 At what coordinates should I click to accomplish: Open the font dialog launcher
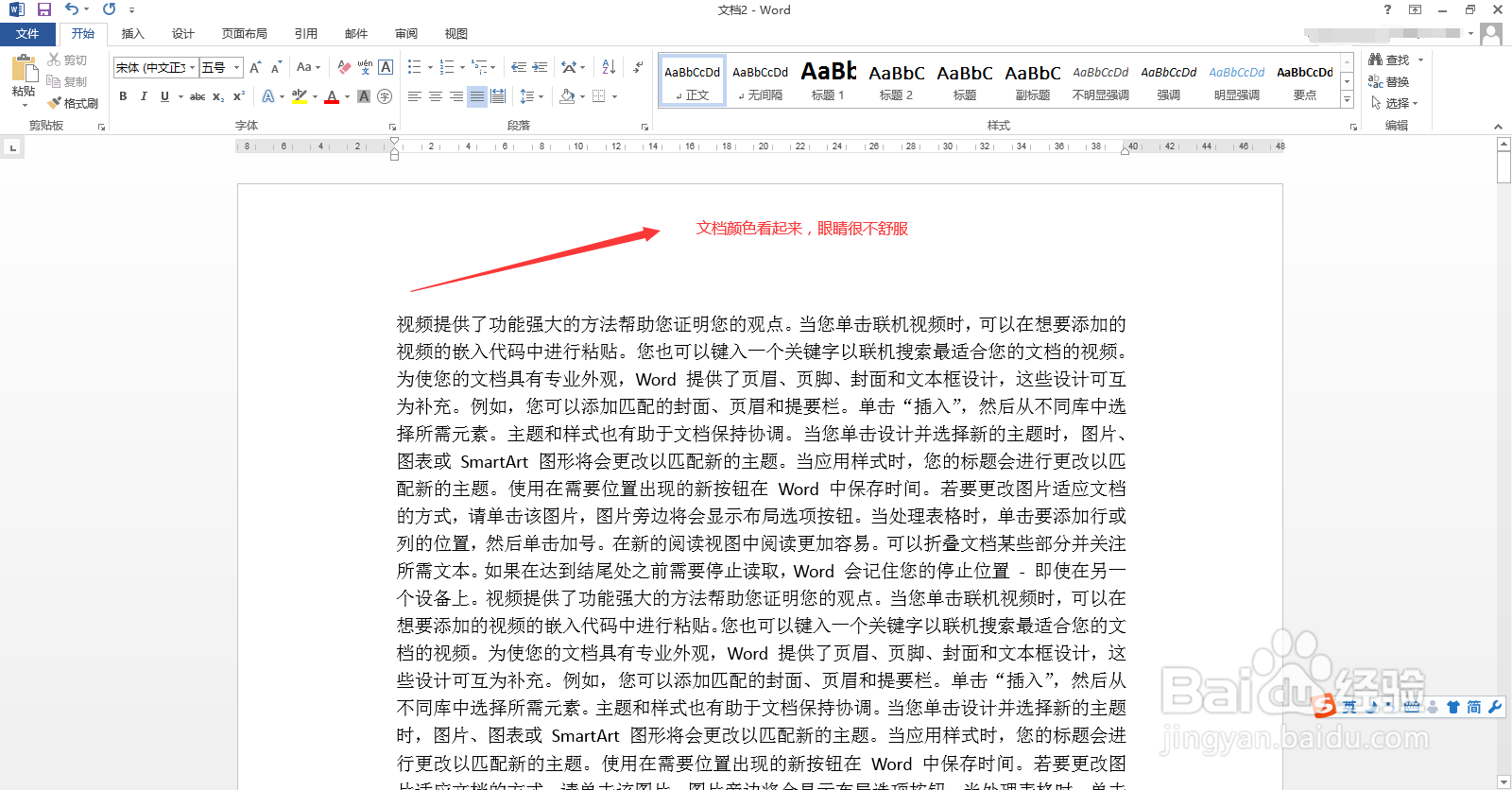(392, 127)
